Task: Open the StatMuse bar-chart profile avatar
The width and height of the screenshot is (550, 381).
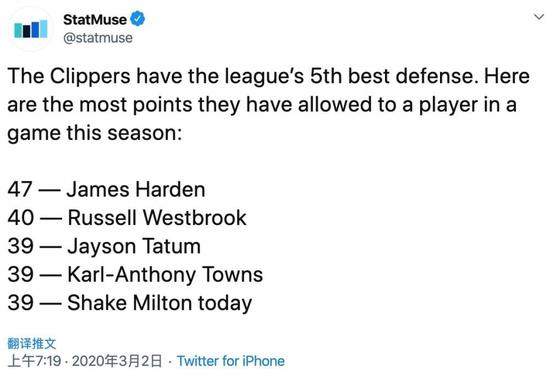Action: (31, 29)
